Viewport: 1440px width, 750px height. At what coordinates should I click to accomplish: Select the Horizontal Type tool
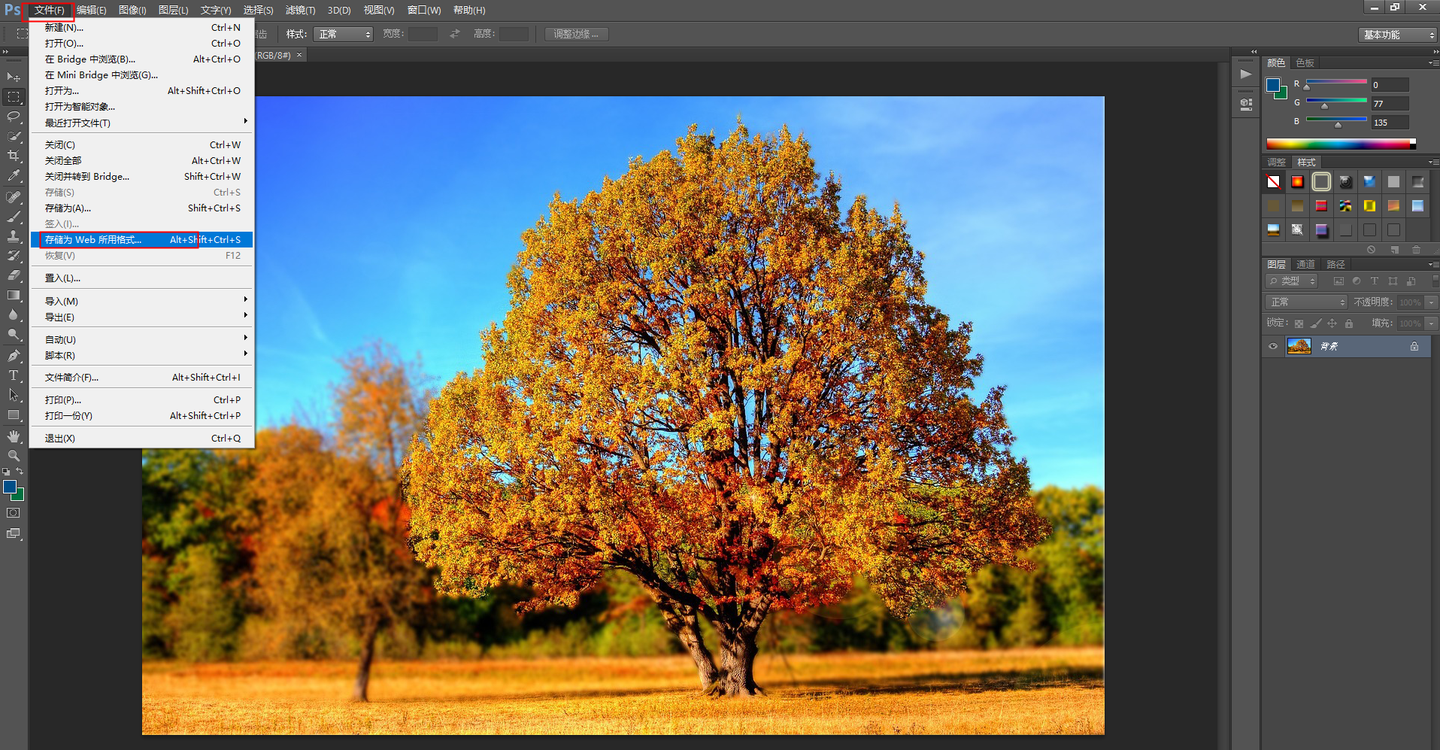14,376
